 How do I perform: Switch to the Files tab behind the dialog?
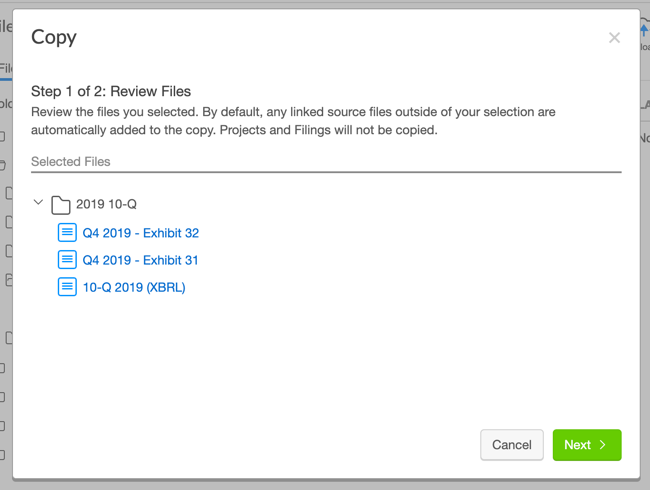pyautogui.click(x=5, y=68)
